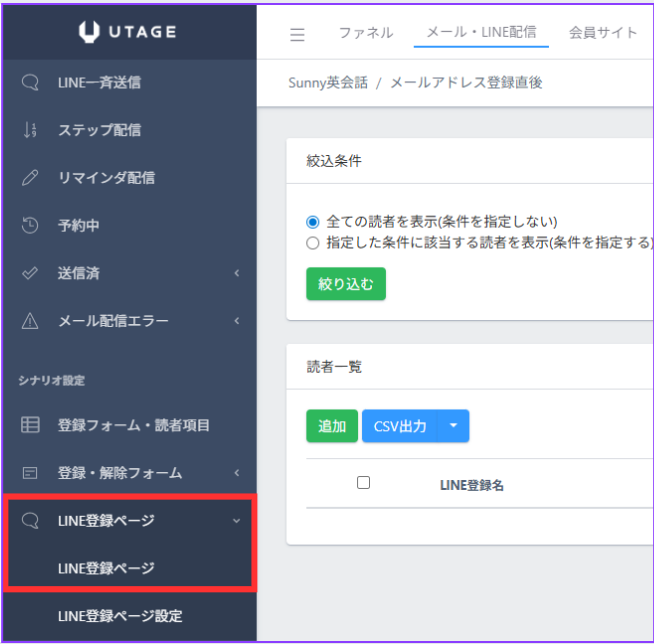This screenshot has height=644, width=654.
Task: Open LINE登録ページ設定 in sidebar
Action: pos(120,616)
